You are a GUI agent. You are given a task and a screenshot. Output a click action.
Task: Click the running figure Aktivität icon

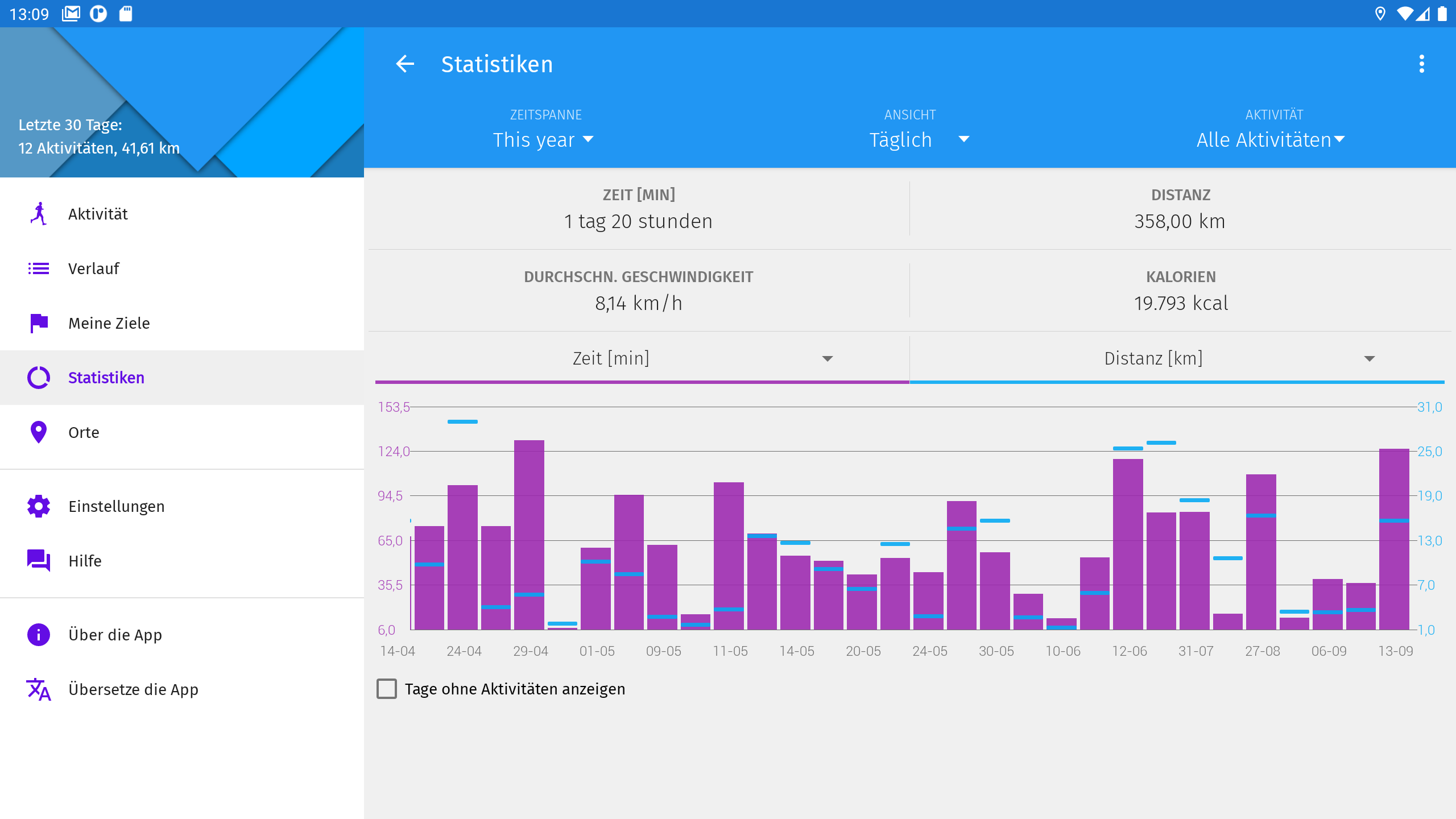[39, 214]
